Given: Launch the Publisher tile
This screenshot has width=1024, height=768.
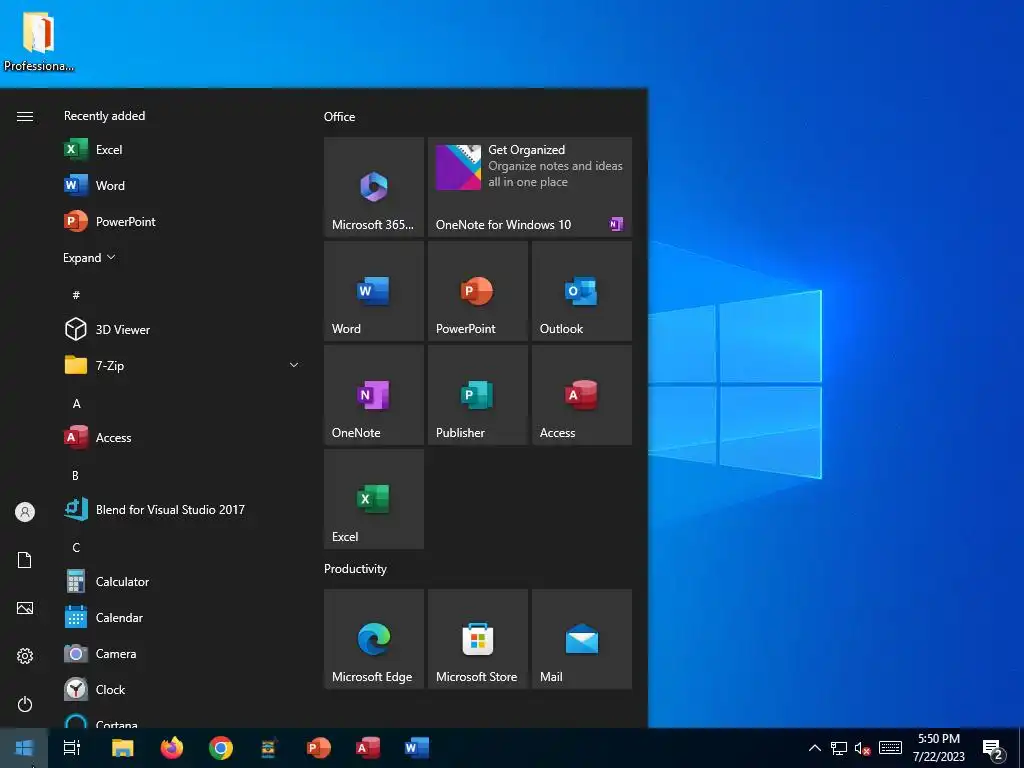Looking at the screenshot, I should (x=477, y=394).
